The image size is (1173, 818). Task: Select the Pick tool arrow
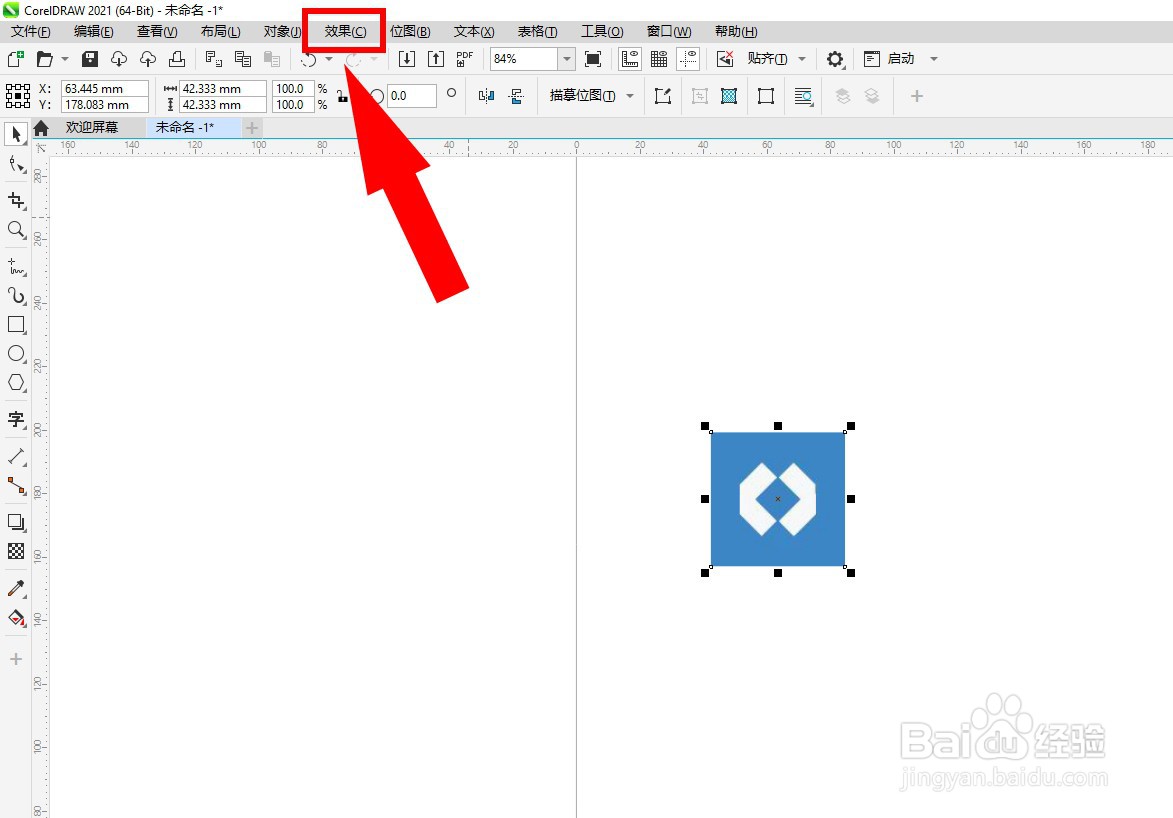coord(16,135)
